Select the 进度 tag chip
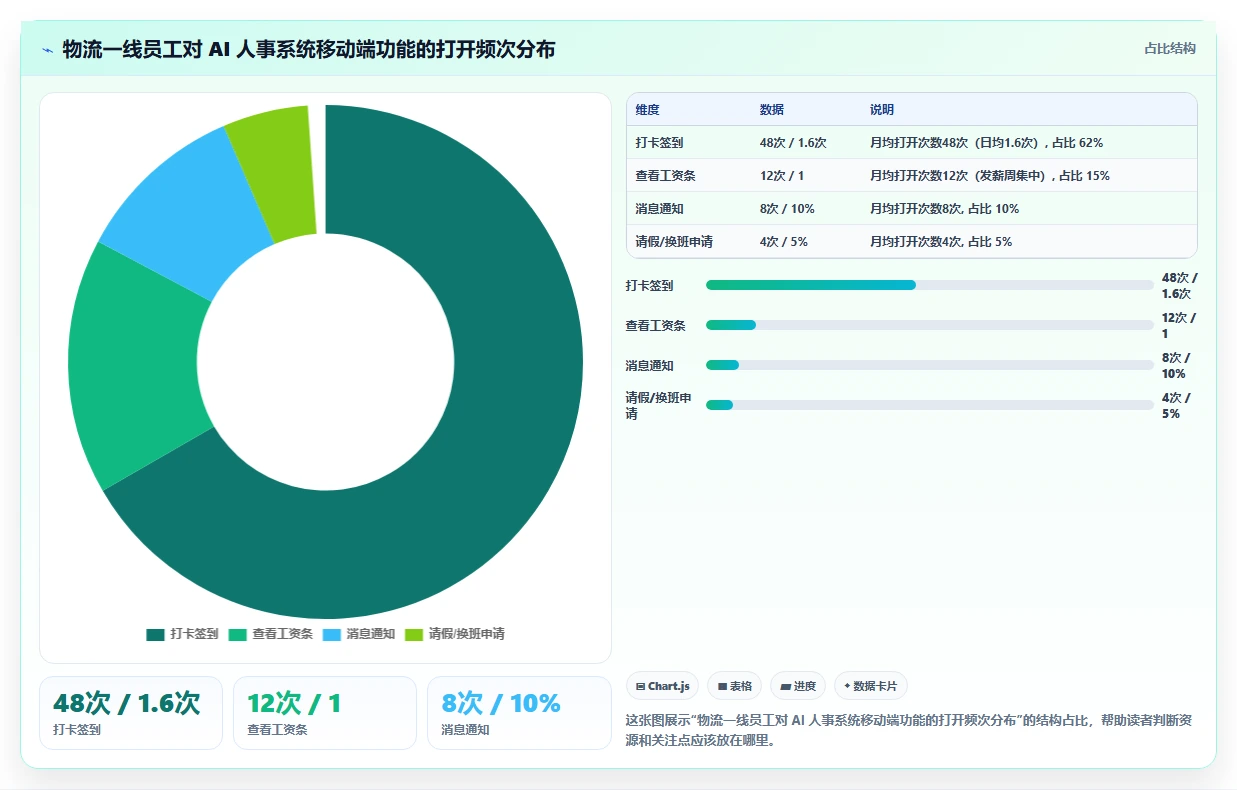Viewport: 1237px width, 790px height. click(798, 686)
